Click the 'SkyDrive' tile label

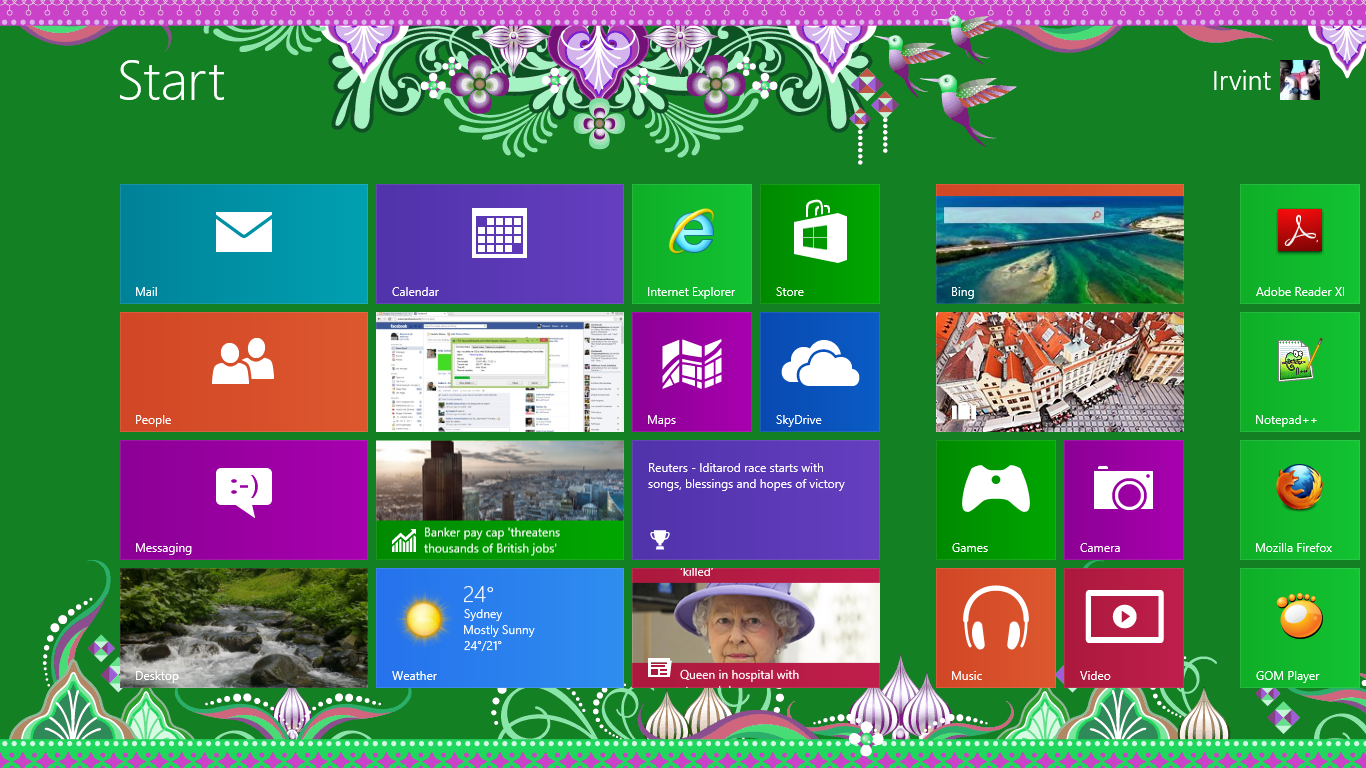pyautogui.click(x=798, y=420)
